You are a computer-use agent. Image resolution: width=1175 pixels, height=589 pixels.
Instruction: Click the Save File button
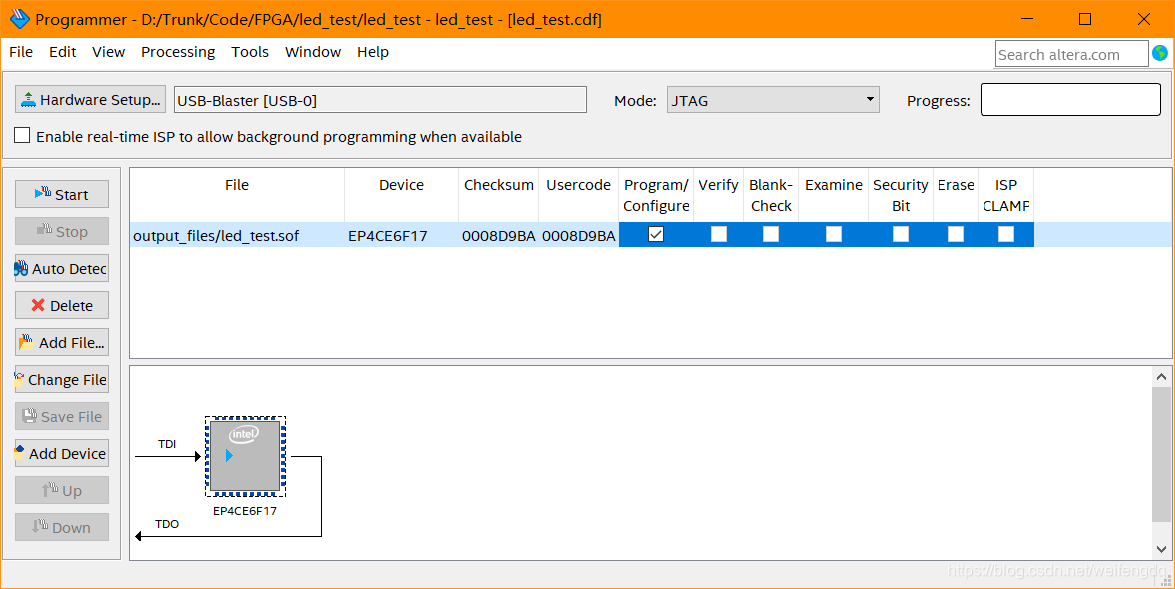[61, 416]
